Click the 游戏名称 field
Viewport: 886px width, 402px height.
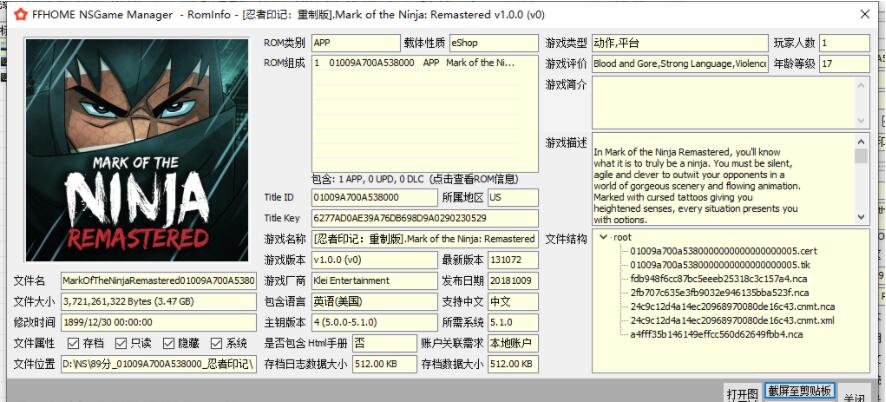pyautogui.click(x=425, y=239)
